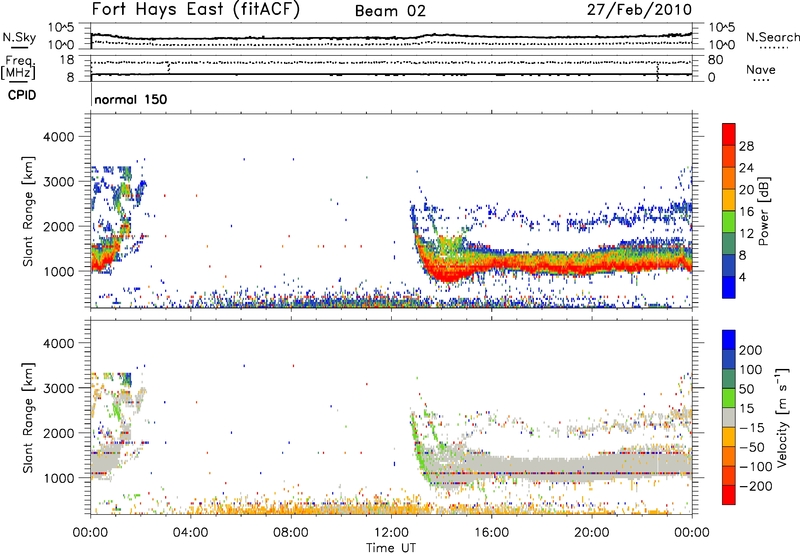Click the "4" label on Power scale
This screenshot has width=800, height=554.
click(742, 278)
